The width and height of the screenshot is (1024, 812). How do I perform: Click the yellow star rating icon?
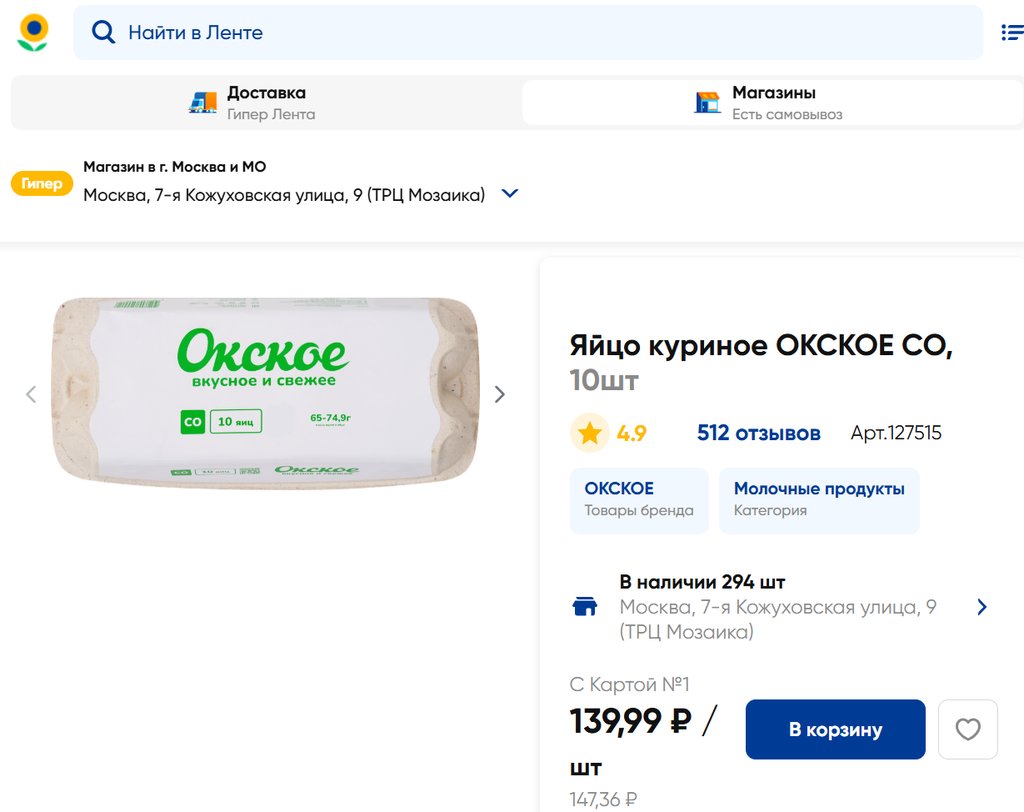pyautogui.click(x=589, y=433)
